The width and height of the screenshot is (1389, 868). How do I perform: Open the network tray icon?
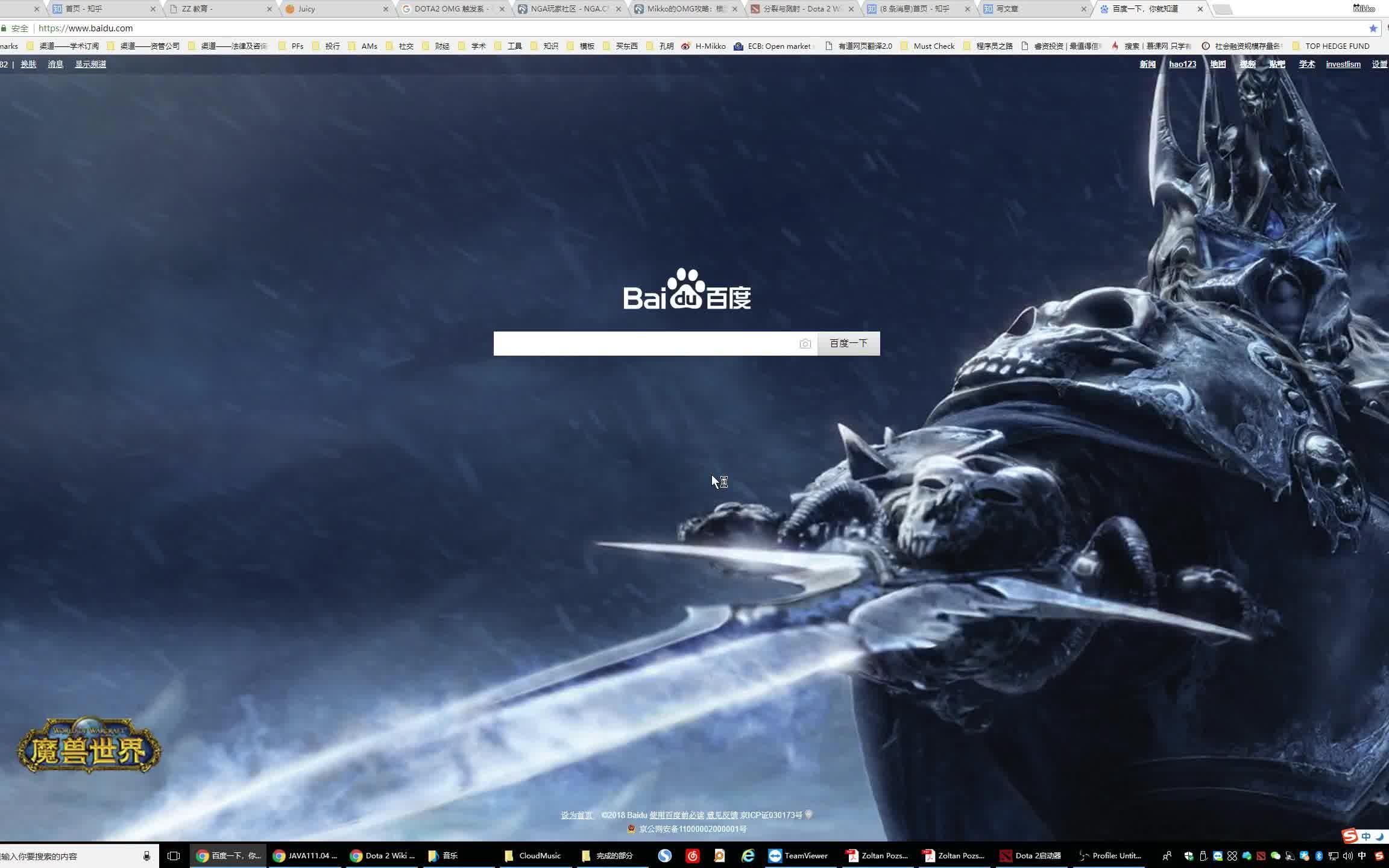[x=1334, y=856]
